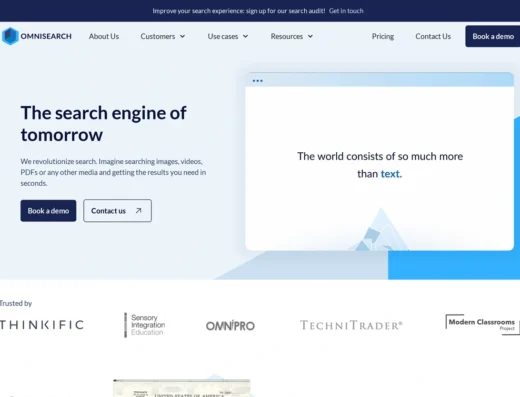Click the highlighted word "text." in demo
The width and height of the screenshot is (520, 397).
[x=391, y=174]
